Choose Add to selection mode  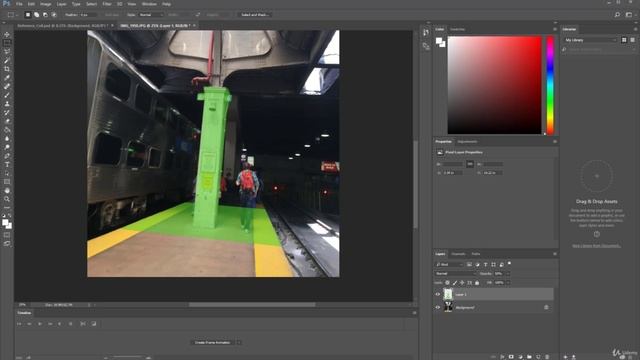pyautogui.click(x=36, y=15)
